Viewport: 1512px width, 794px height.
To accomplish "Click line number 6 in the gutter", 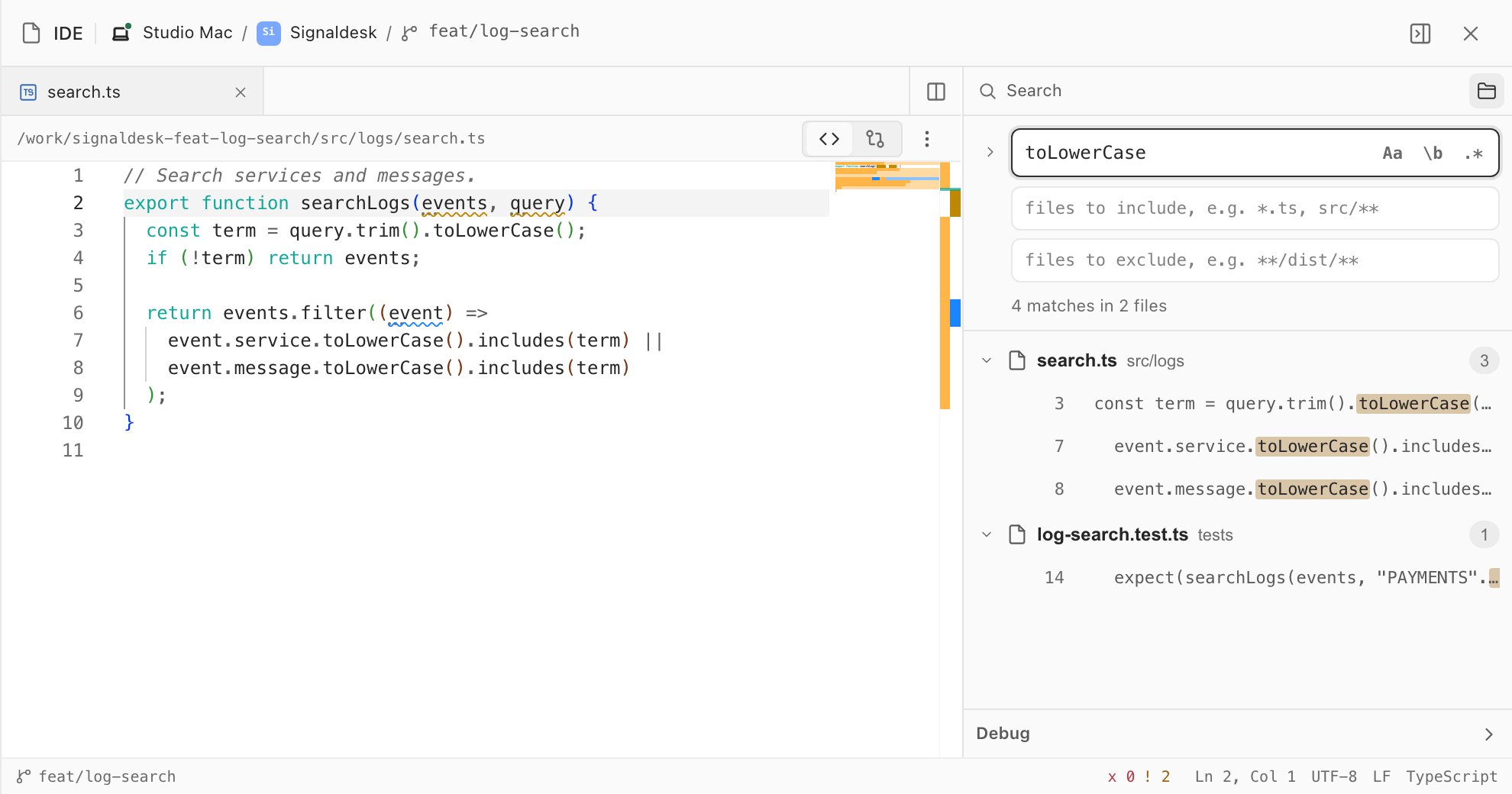I will pyautogui.click(x=78, y=313).
